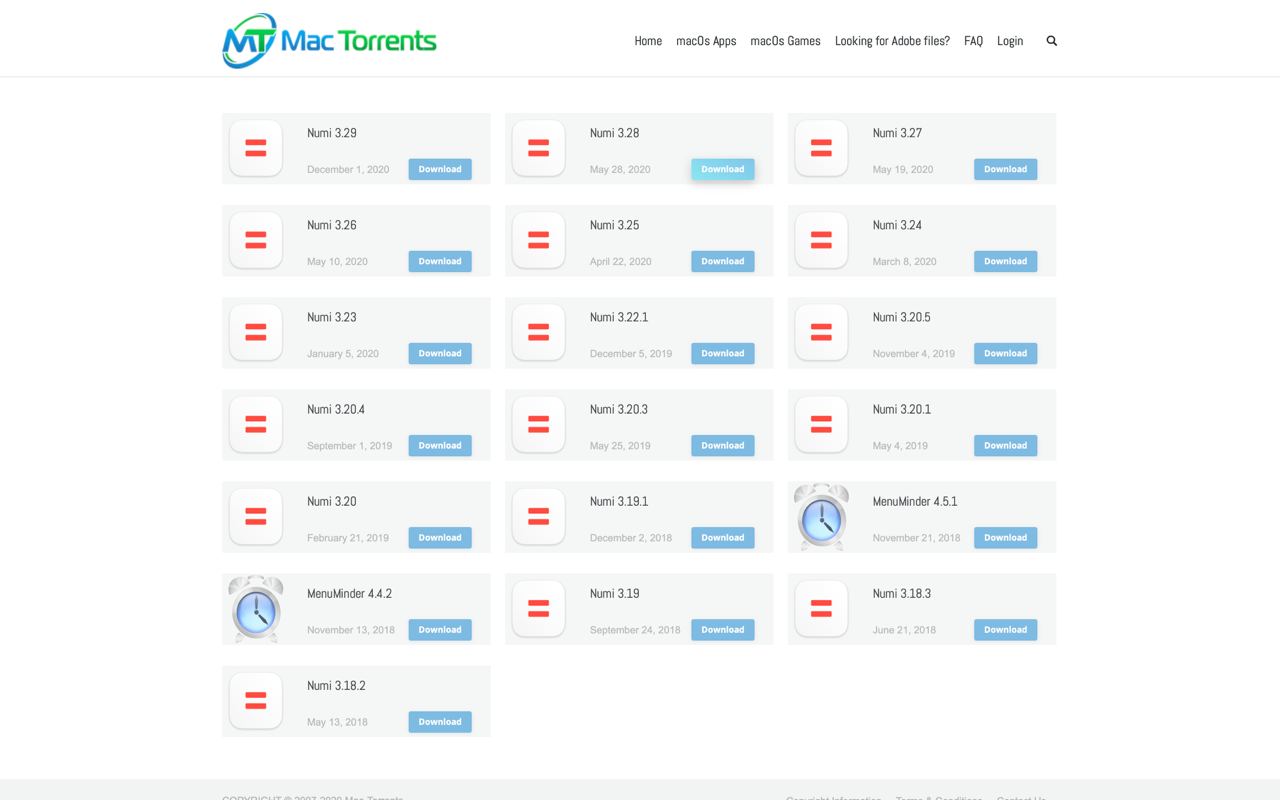The width and height of the screenshot is (1280, 800).
Task: Open the Numi 3.23 app icon
Action: (x=256, y=332)
